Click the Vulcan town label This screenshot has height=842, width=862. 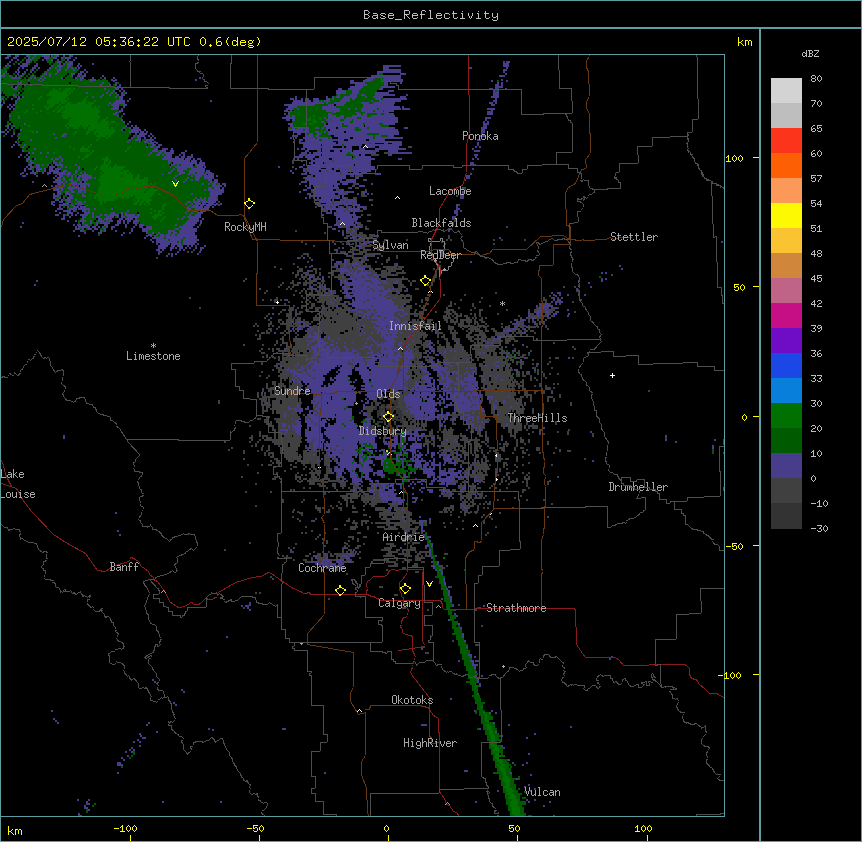coord(542,792)
